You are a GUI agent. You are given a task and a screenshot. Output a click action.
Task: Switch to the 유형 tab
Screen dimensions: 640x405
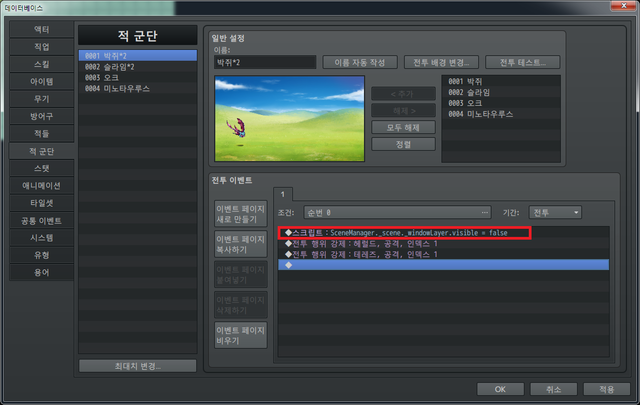tap(42, 255)
